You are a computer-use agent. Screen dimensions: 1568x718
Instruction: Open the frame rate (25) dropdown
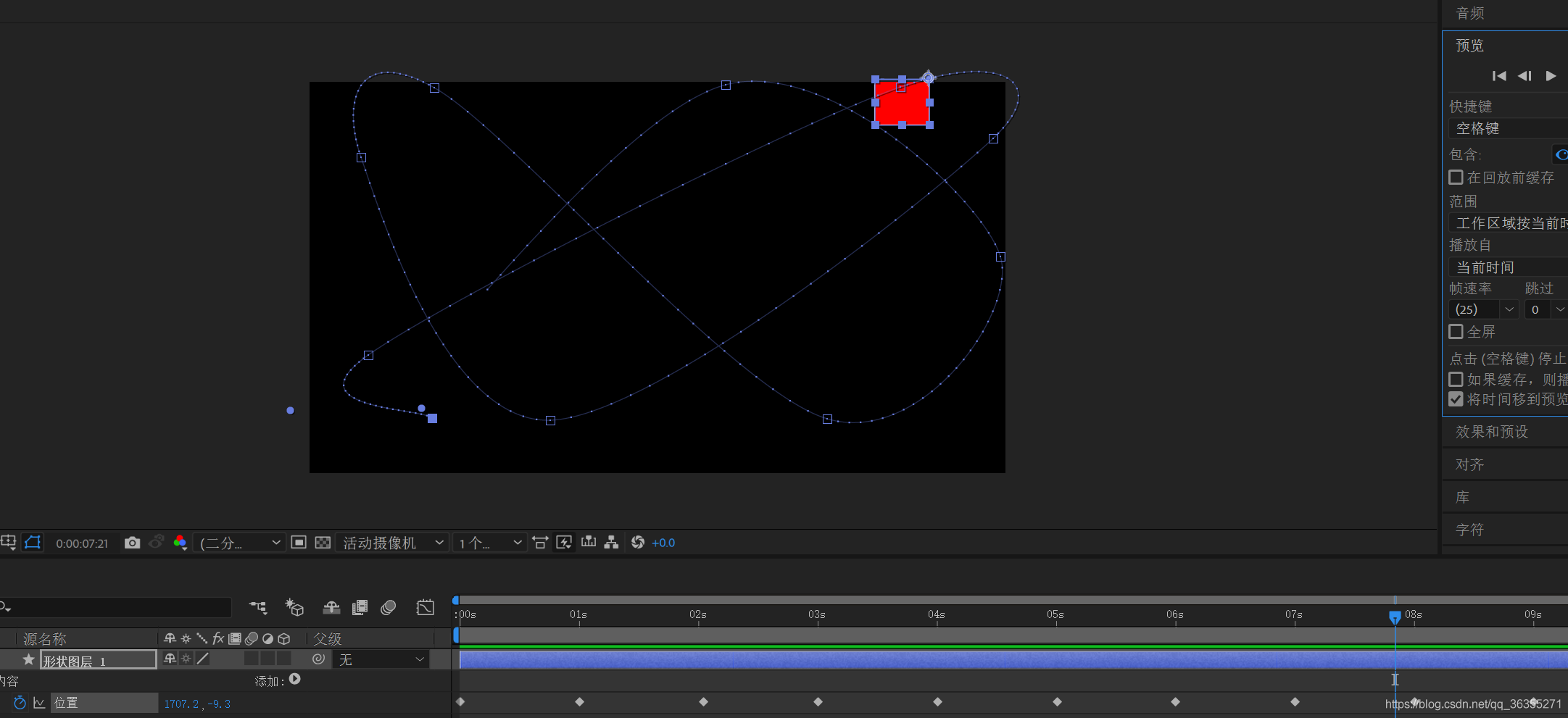[1483, 309]
